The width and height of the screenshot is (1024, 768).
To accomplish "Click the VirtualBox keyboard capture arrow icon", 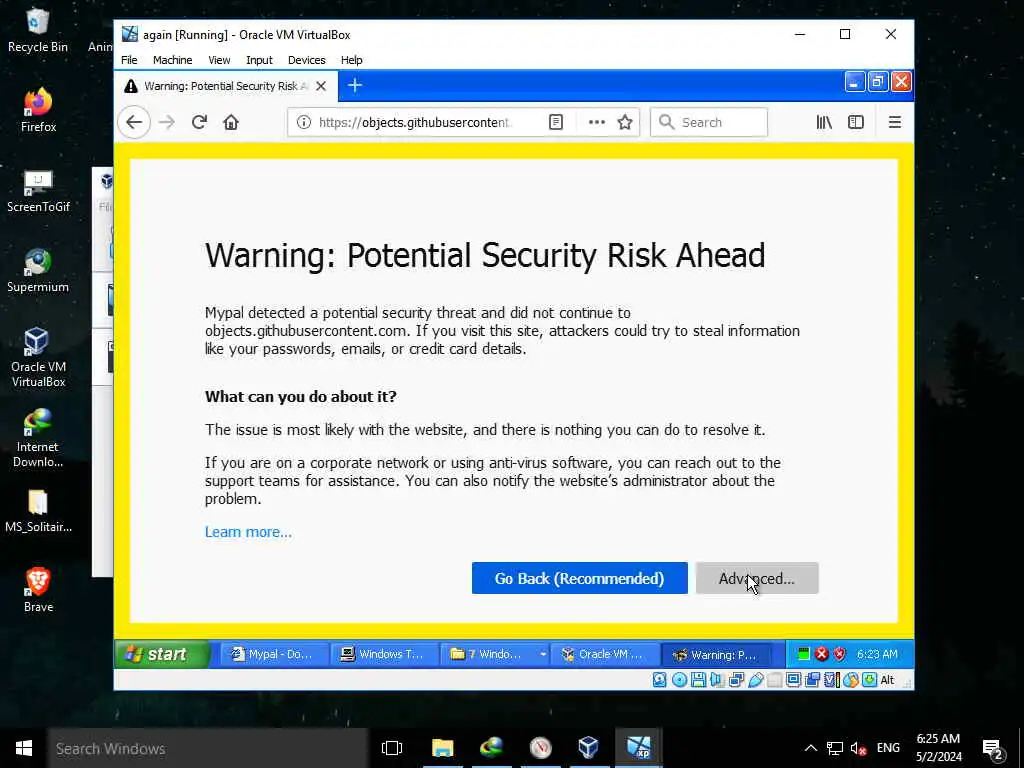I will pos(869,680).
